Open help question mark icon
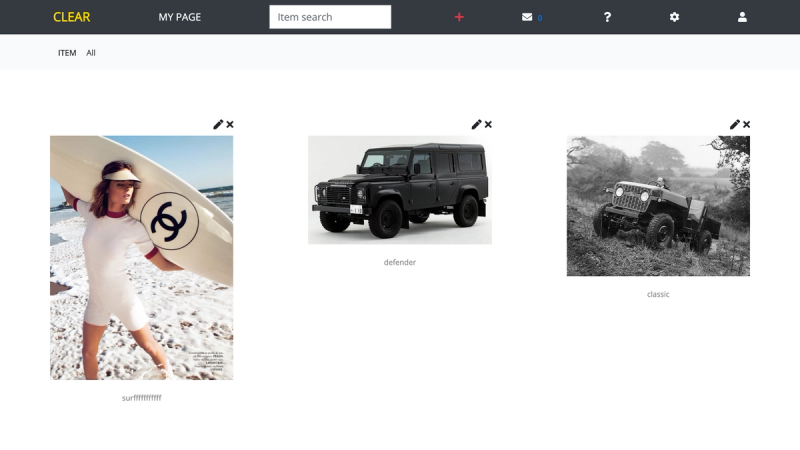The image size is (800, 450). (607, 17)
